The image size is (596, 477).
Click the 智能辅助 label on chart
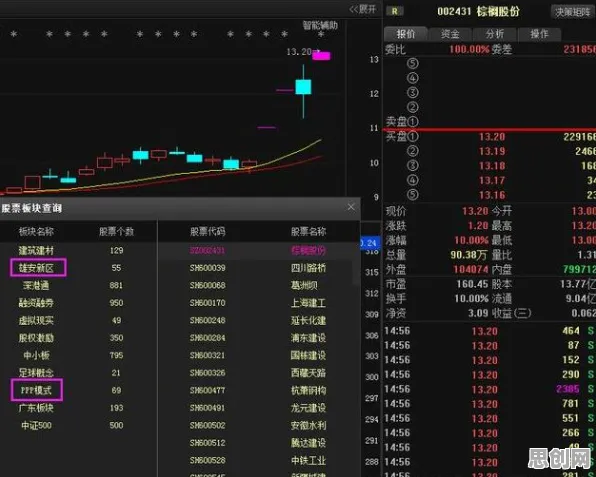pyautogui.click(x=320, y=25)
